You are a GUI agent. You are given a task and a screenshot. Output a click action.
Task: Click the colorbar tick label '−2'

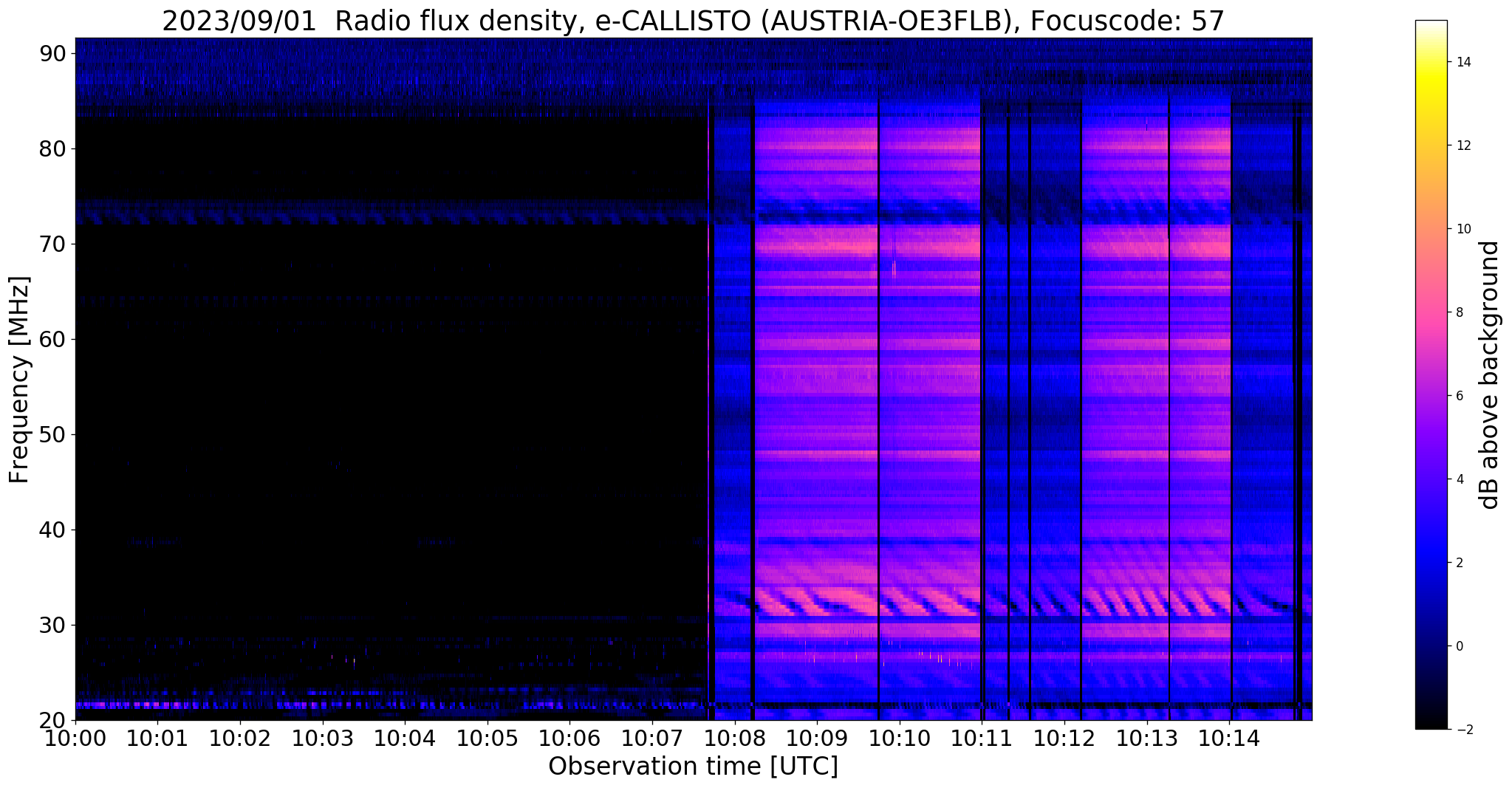1463,730
